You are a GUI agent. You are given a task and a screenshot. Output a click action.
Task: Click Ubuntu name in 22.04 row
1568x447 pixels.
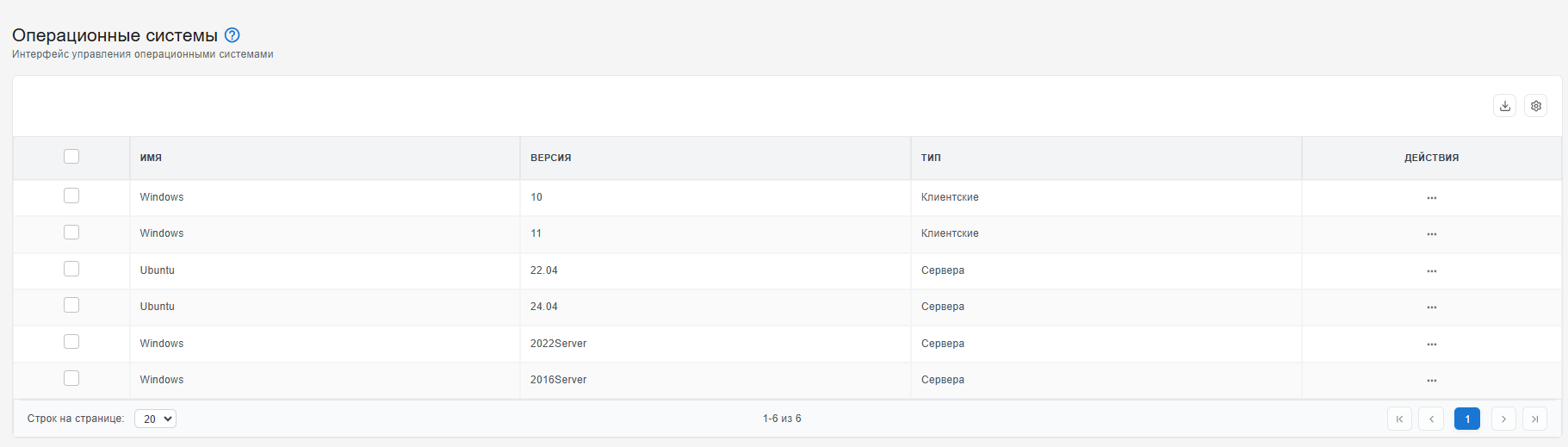158,270
